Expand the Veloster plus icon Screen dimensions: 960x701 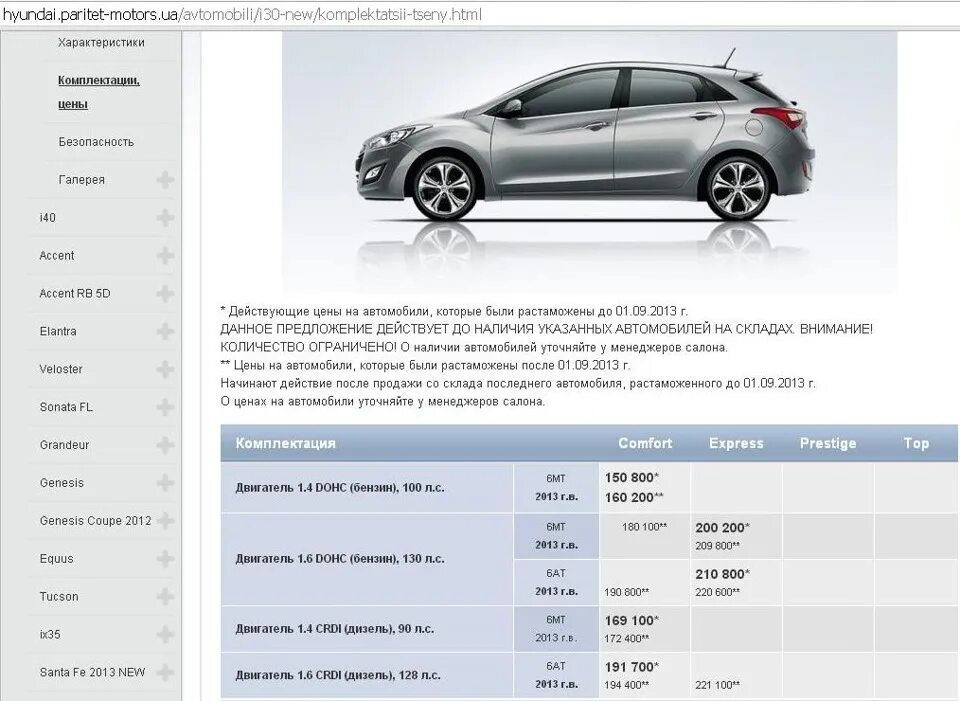(x=165, y=369)
